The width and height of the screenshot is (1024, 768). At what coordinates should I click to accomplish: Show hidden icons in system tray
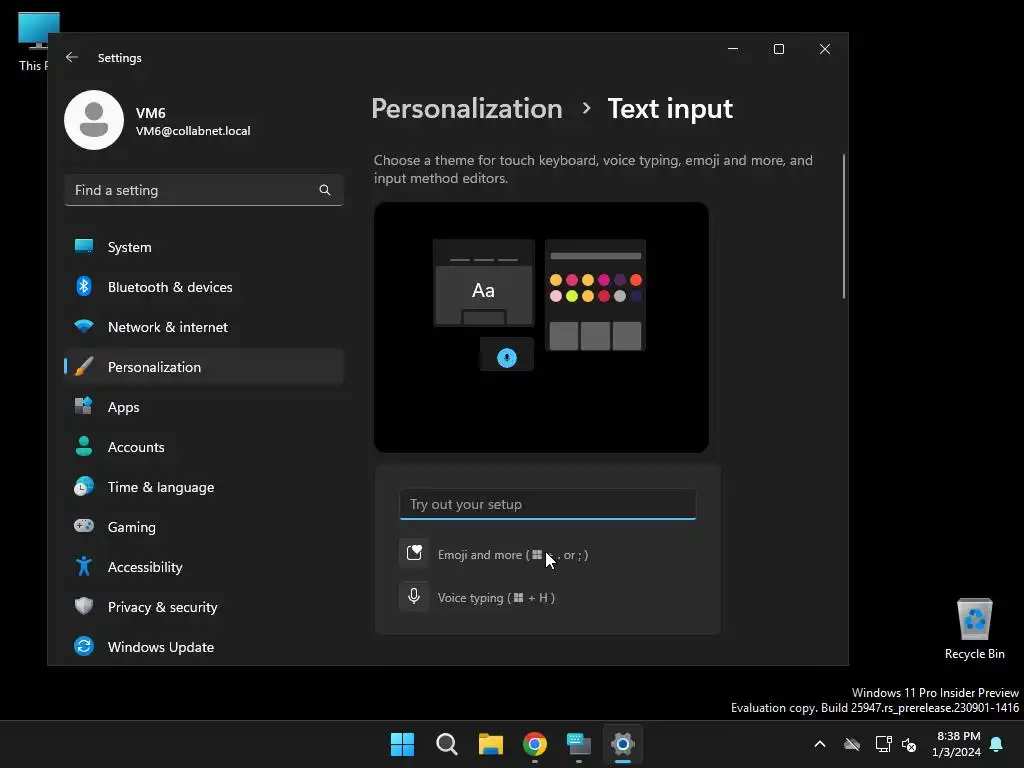point(820,744)
